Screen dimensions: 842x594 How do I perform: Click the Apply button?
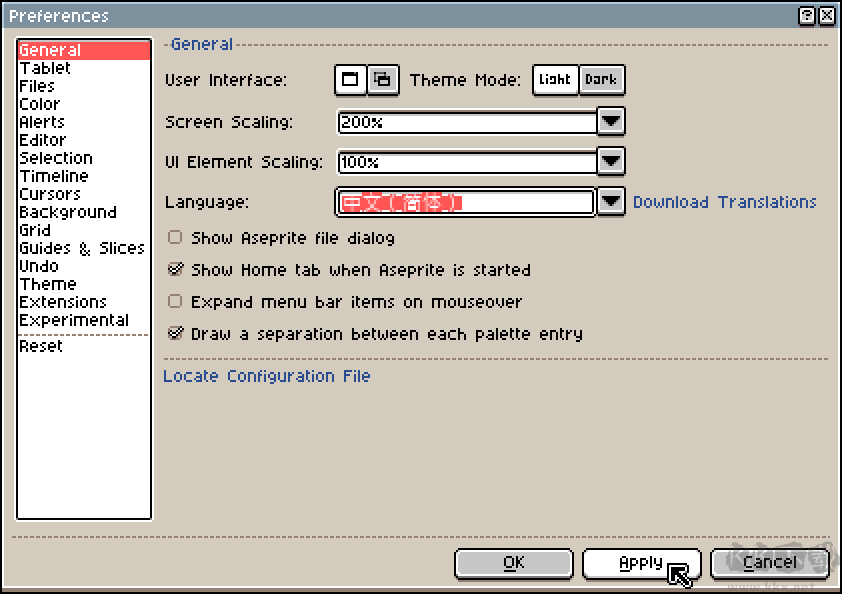point(642,563)
